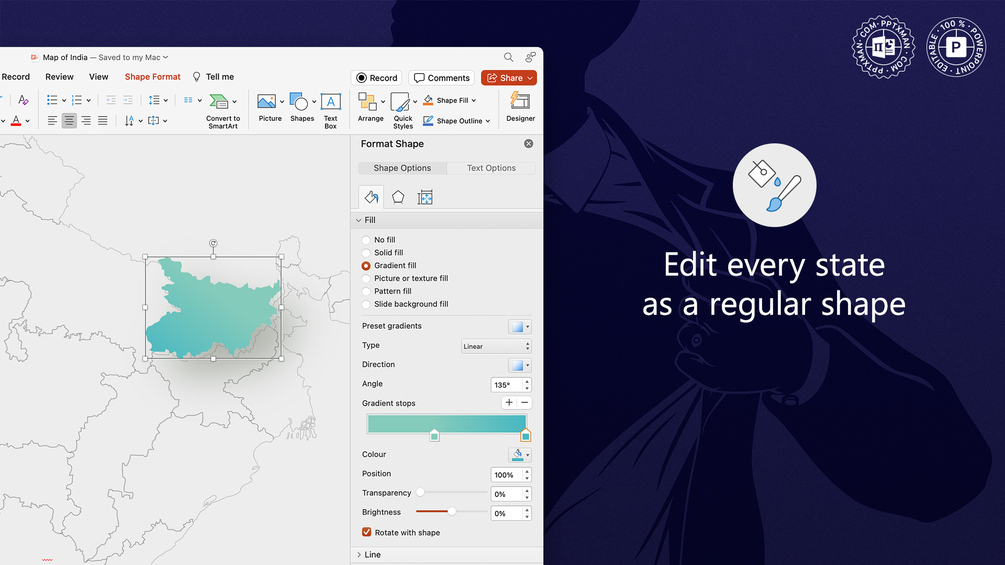The image size is (1005, 565).
Task: Click the line spacing icon
Action: pos(154,100)
